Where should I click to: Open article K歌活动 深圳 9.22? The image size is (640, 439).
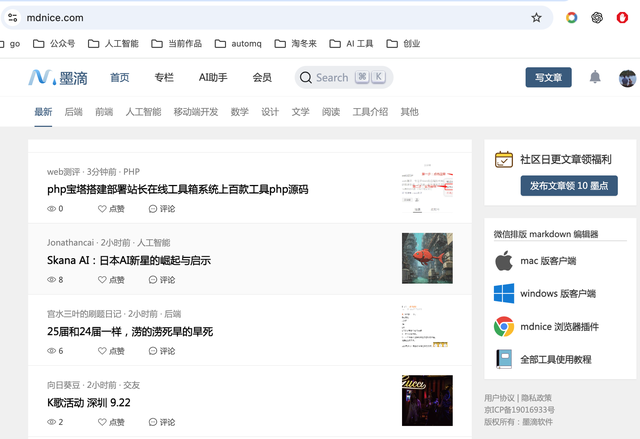coord(89,403)
